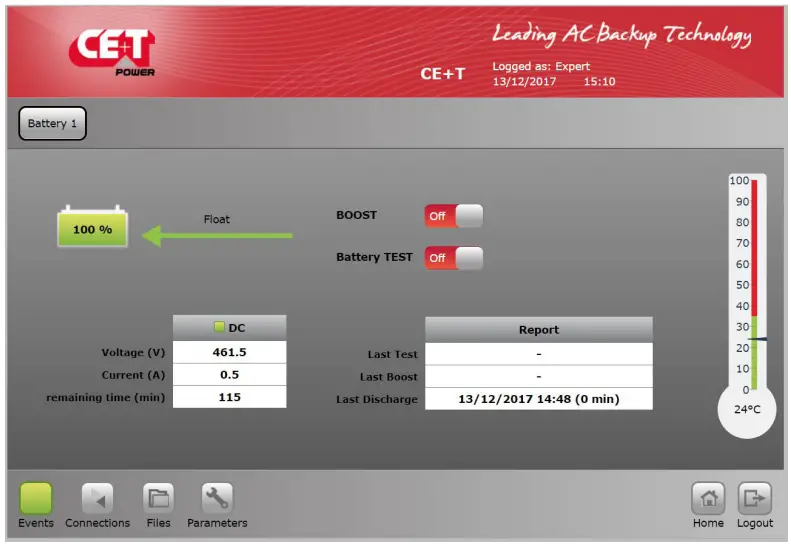
Task: Click the time 15:10 in header
Action: point(599,82)
